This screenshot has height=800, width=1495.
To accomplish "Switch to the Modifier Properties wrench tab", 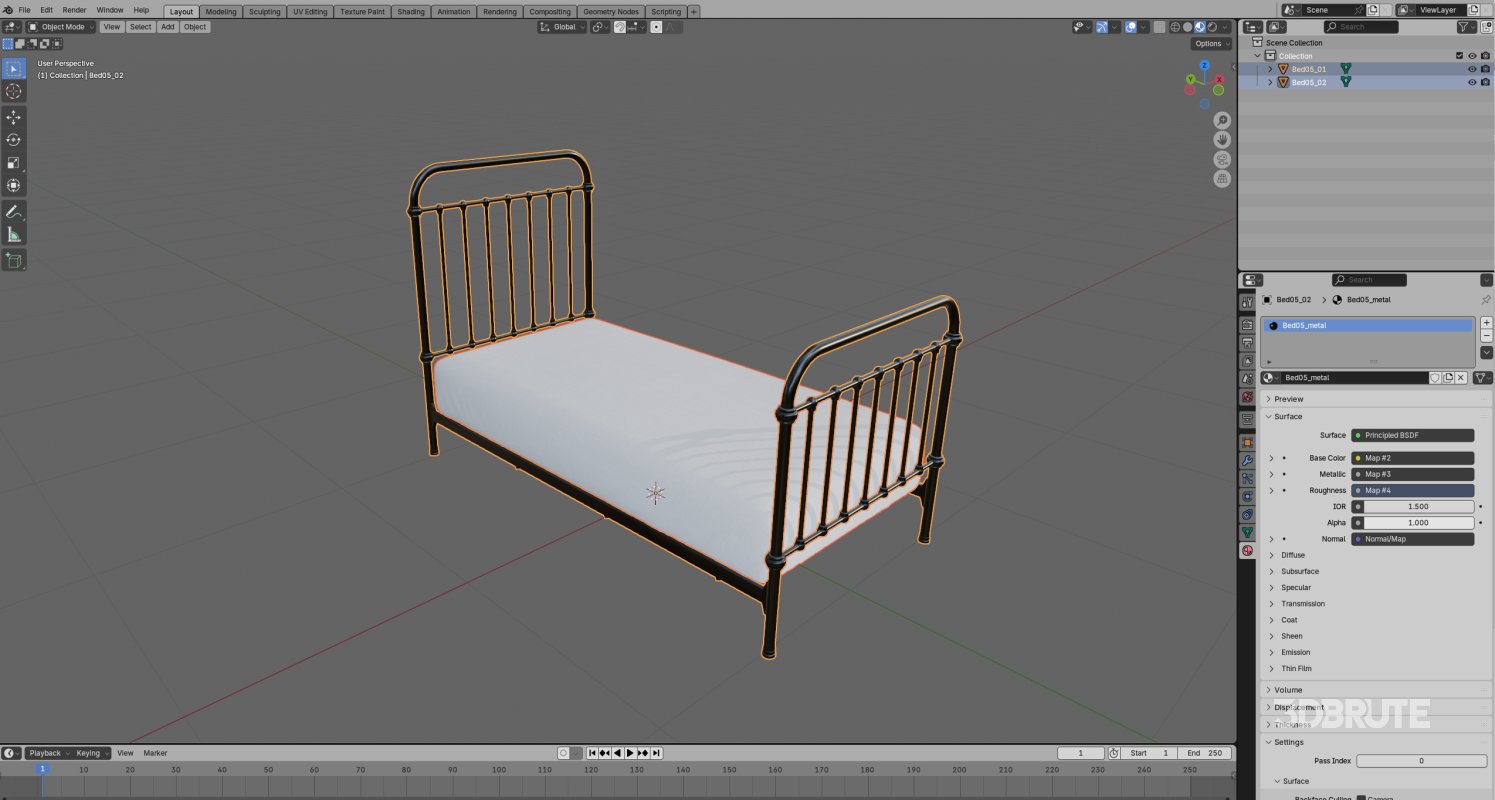I will tap(1249, 459).
